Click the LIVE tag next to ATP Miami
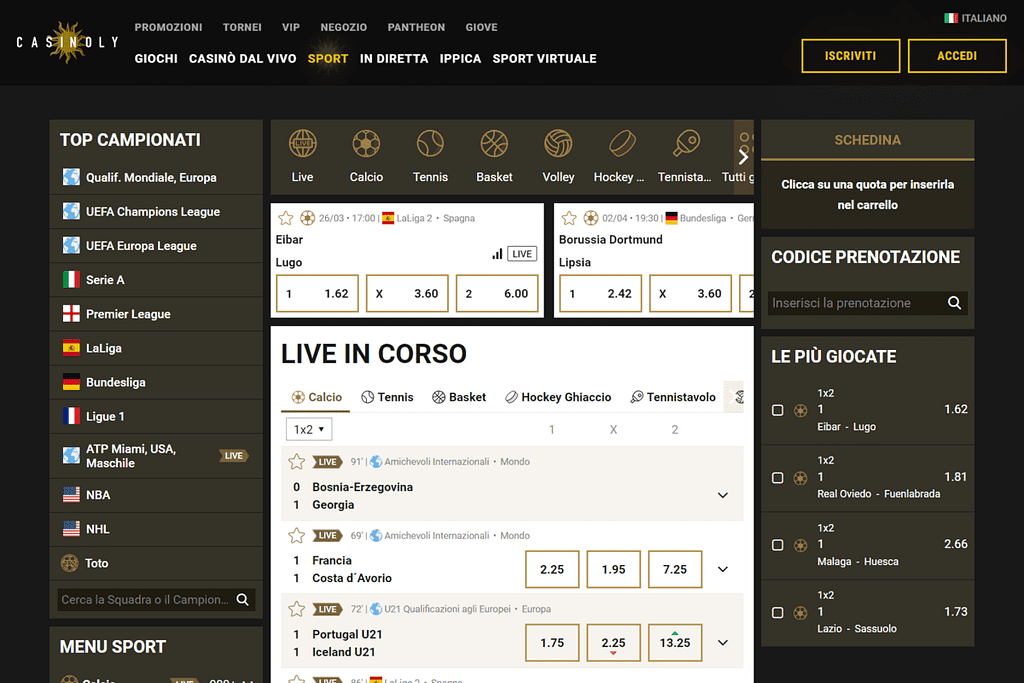This screenshot has height=683, width=1024. point(233,456)
